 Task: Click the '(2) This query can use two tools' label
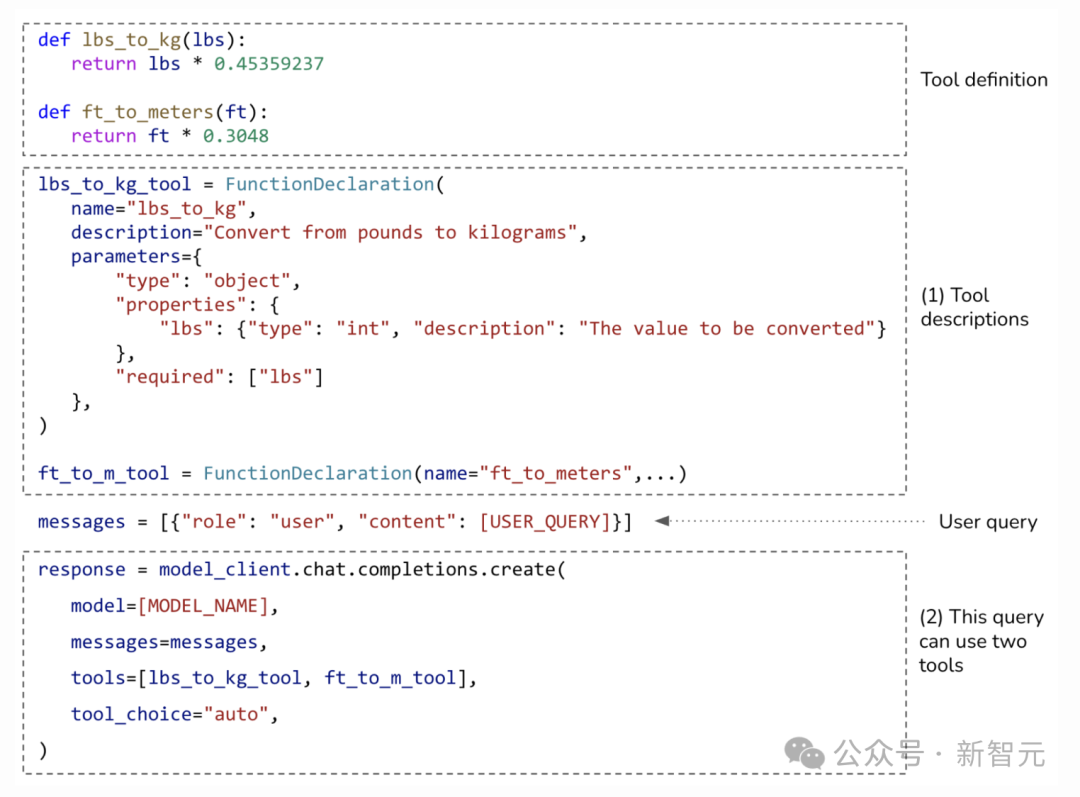click(981, 641)
